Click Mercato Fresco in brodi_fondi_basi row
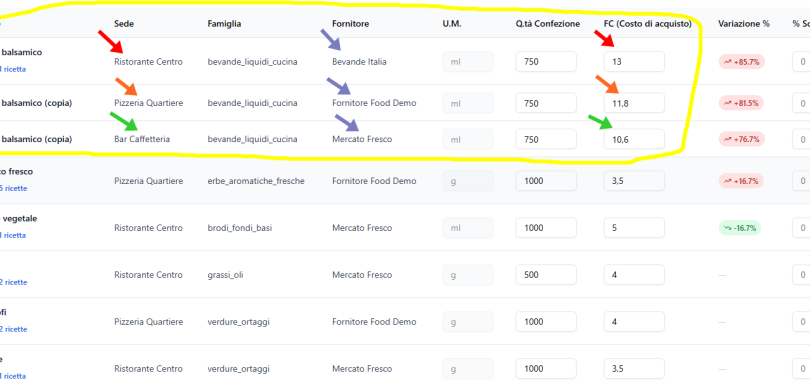 [x=362, y=228]
